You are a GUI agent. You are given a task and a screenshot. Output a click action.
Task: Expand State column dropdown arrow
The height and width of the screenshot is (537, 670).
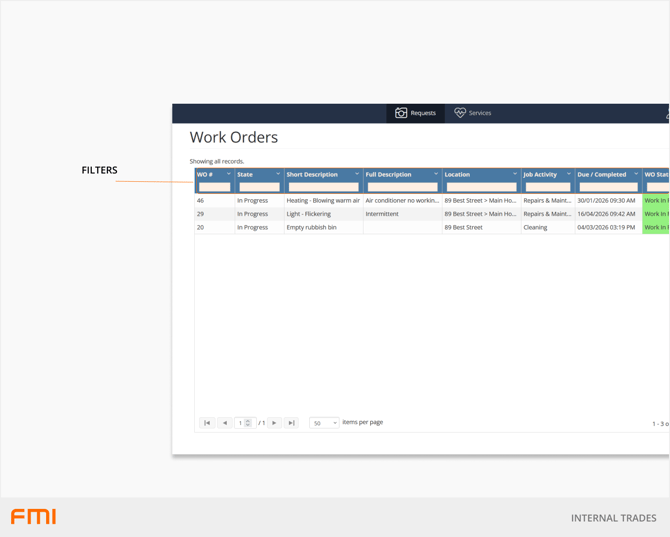tap(278, 174)
